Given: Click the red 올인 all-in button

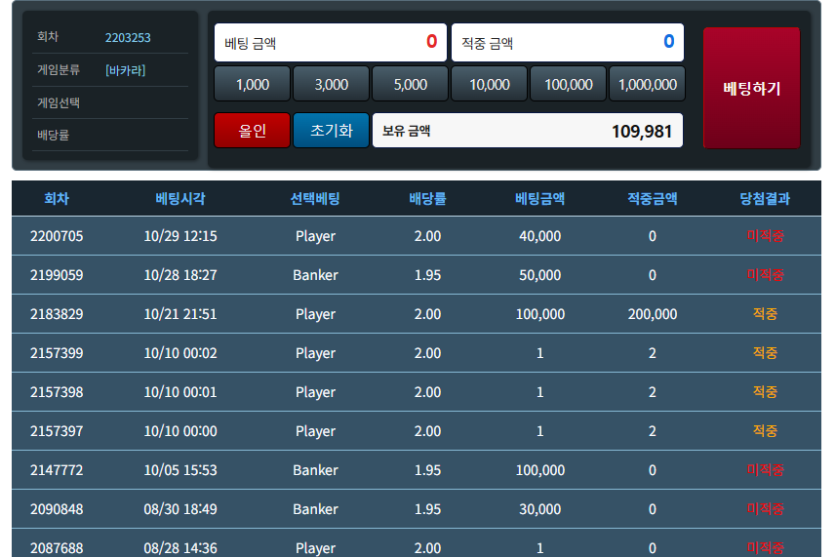Looking at the screenshot, I should pos(252,130).
